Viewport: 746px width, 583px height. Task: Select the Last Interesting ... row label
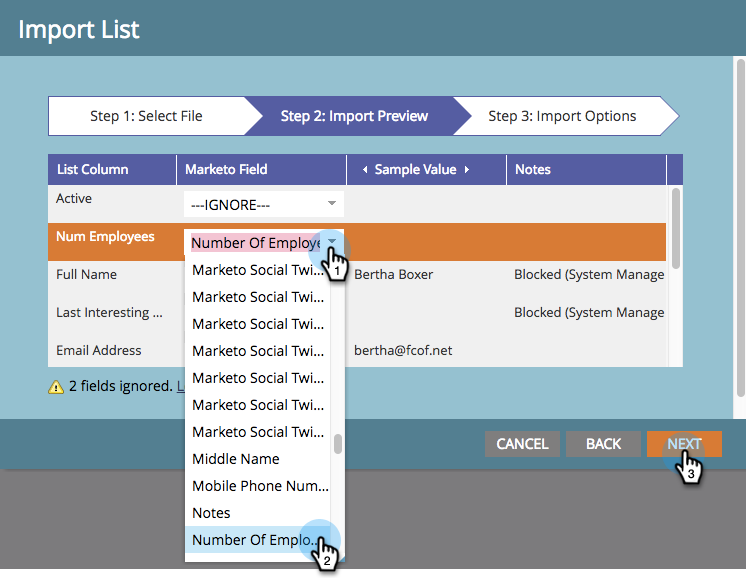point(109,313)
